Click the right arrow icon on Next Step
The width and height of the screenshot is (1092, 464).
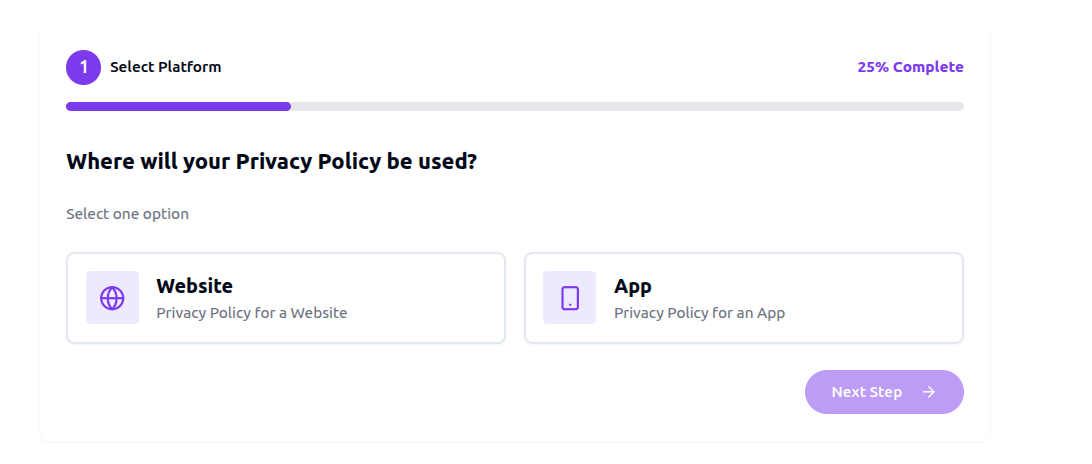coord(929,392)
